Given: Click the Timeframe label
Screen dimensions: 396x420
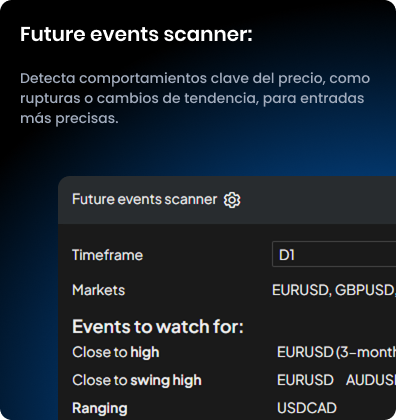Looking at the screenshot, I should (108, 255).
